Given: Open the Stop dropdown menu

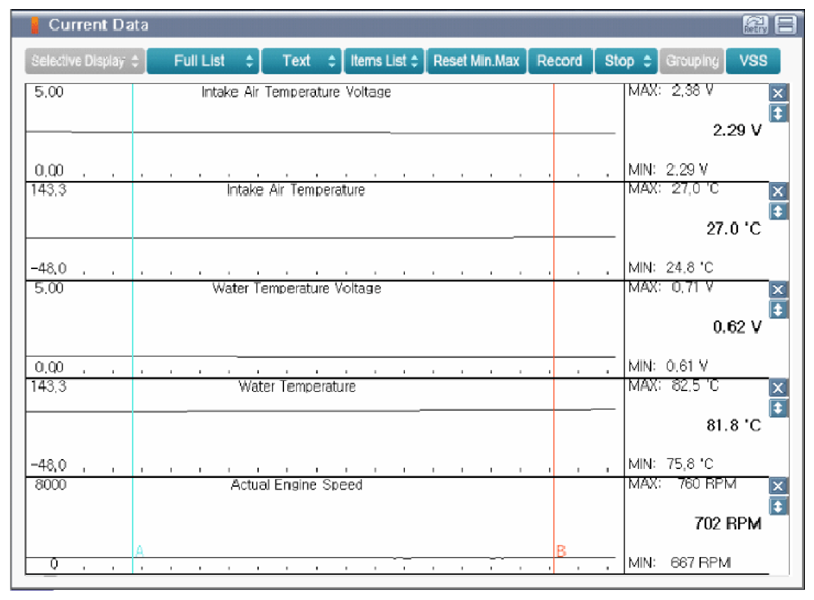Looking at the screenshot, I should pyautogui.click(x=628, y=61).
